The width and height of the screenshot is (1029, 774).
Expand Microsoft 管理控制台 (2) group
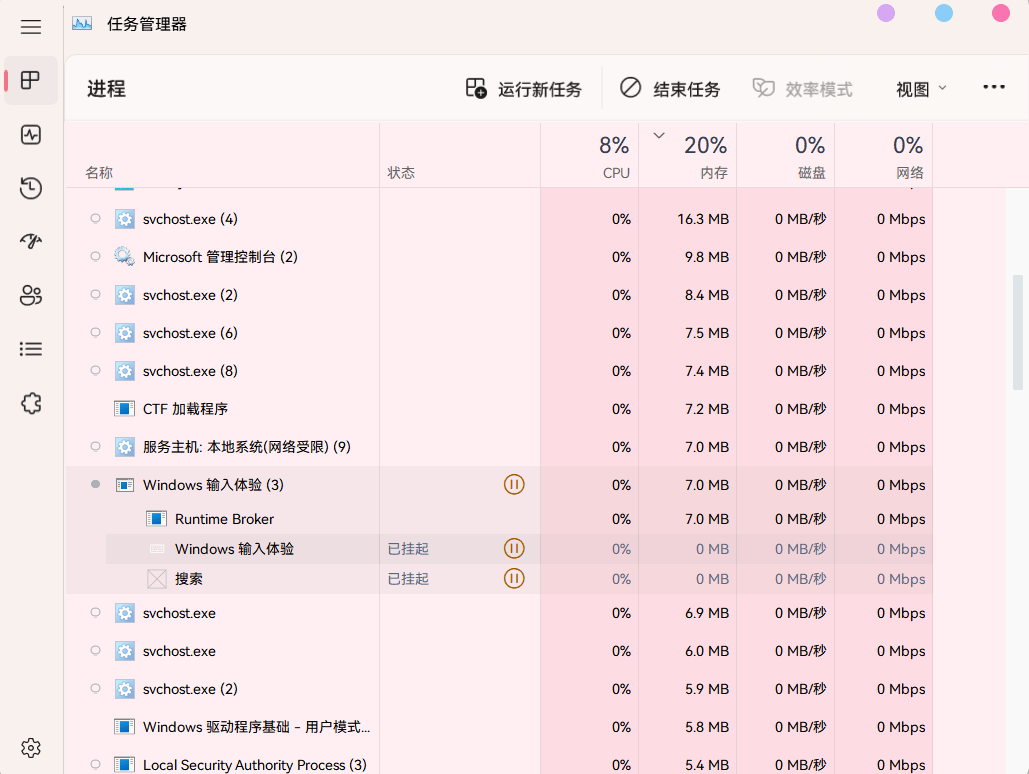[x=95, y=257]
